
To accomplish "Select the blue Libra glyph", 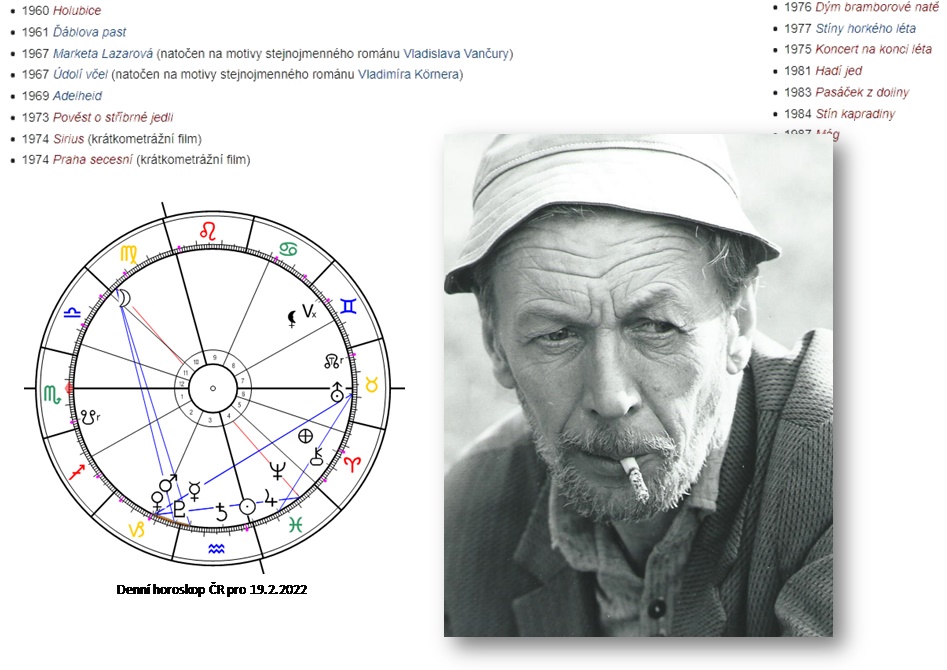I will pyautogui.click(x=72, y=312).
